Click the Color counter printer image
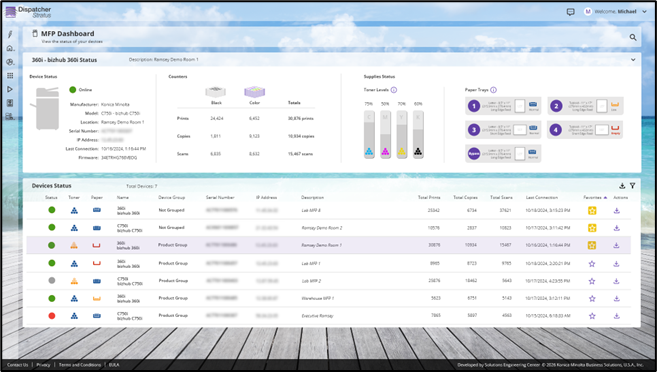Image resolution: width=657 pixels, height=372 pixels. pos(254,91)
